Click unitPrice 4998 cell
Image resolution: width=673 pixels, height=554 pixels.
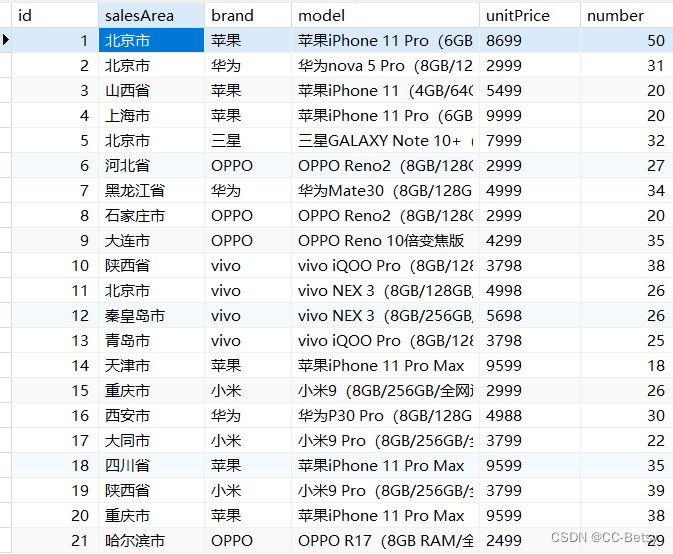click(530, 291)
